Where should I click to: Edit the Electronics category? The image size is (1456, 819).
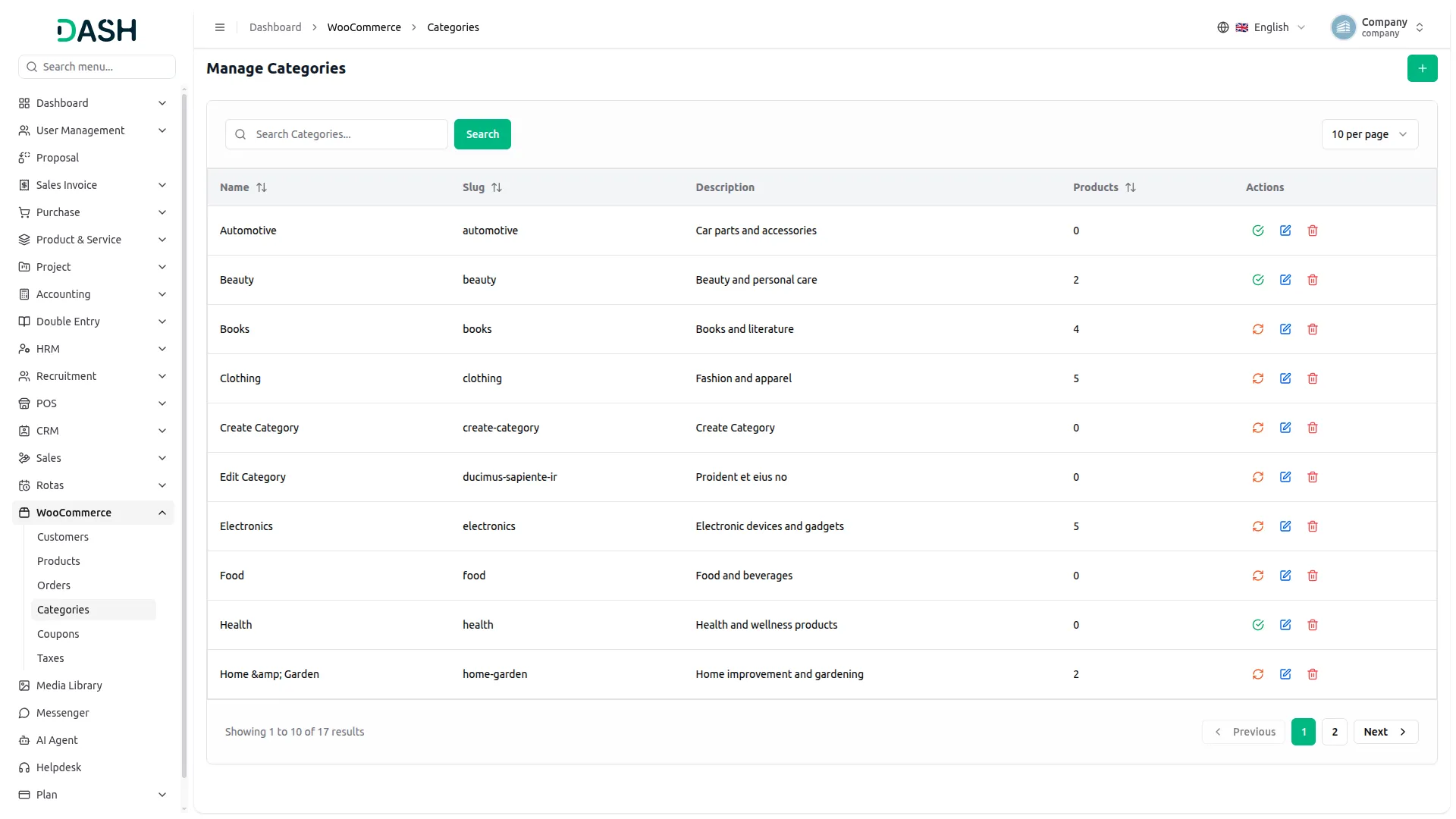(1285, 526)
